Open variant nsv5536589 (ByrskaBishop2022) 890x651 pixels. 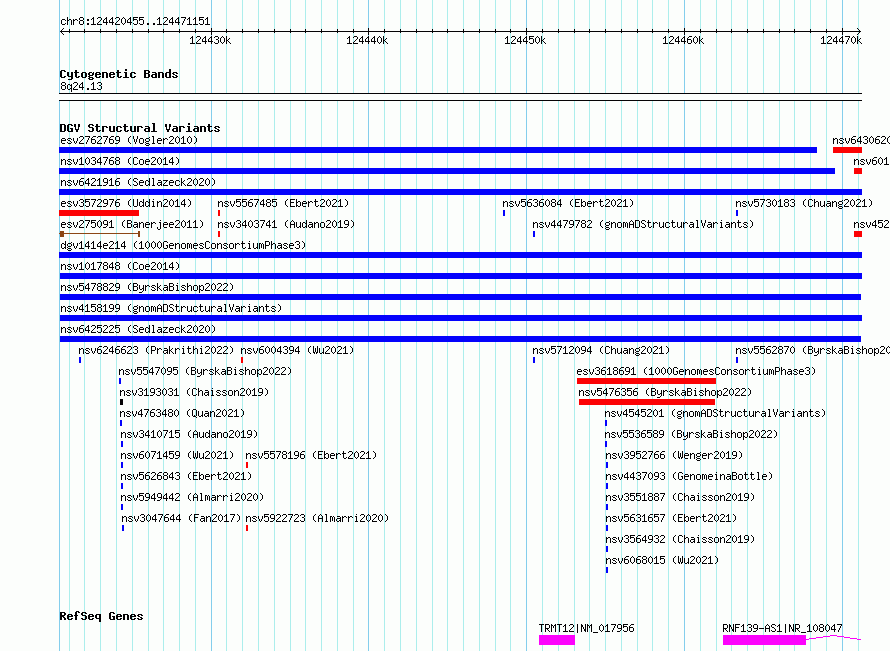coord(691,434)
